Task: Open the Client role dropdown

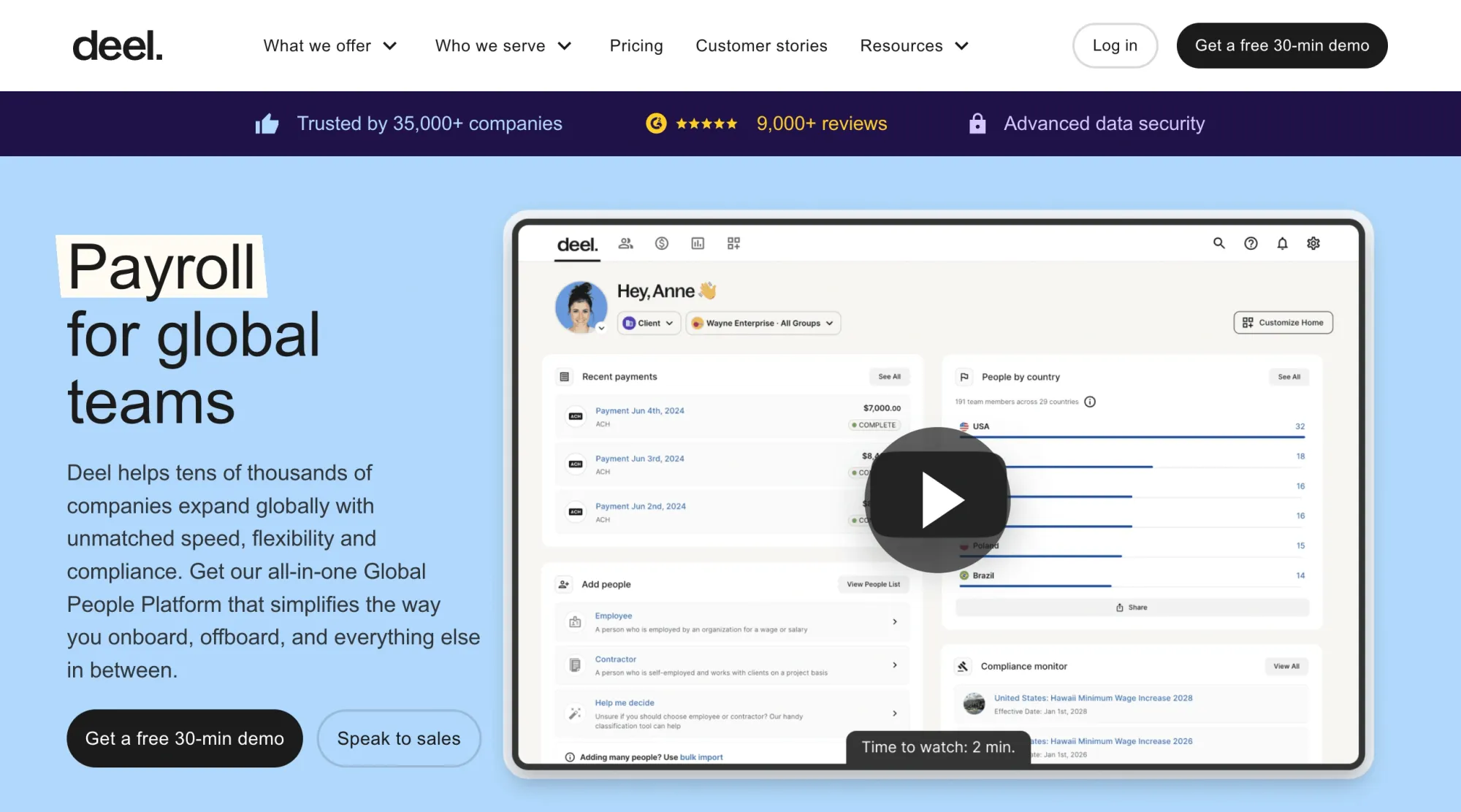Action: pos(649,323)
